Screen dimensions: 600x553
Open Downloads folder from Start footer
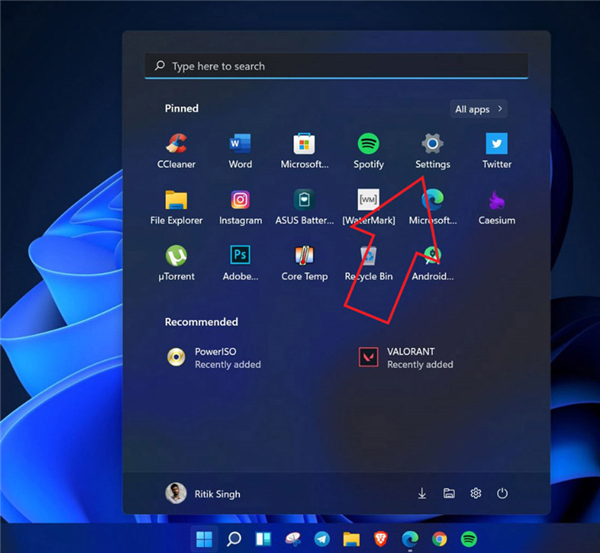pyautogui.click(x=422, y=493)
